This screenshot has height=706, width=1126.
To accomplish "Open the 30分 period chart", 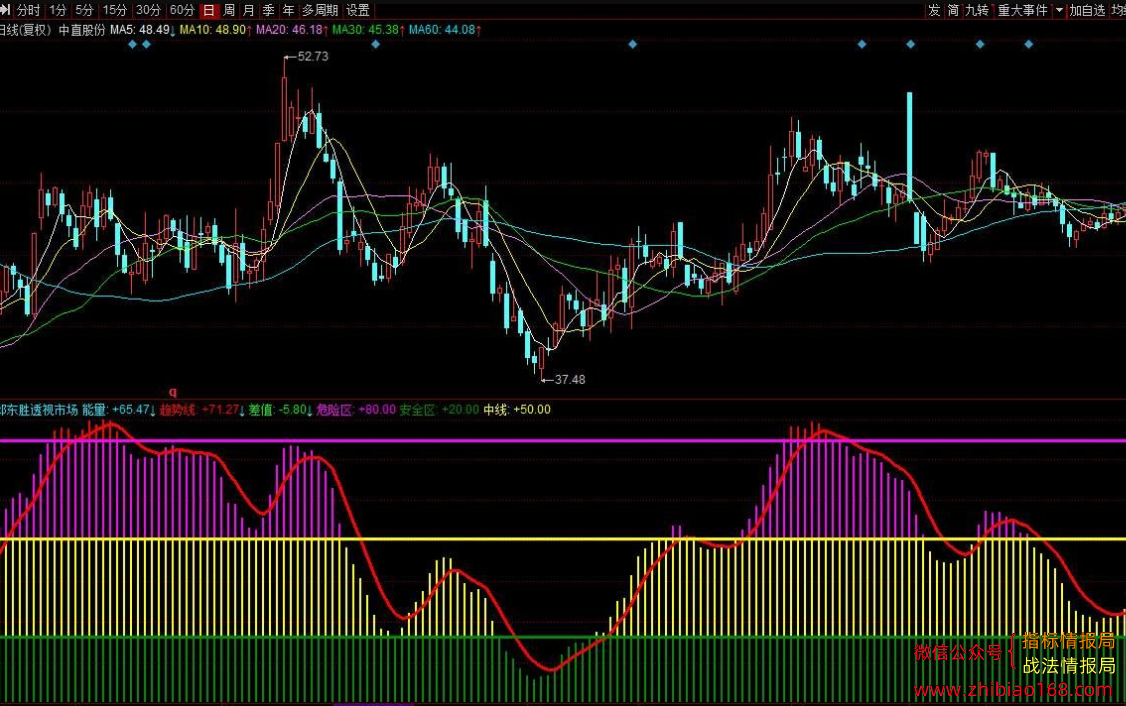I will pyautogui.click(x=148, y=10).
